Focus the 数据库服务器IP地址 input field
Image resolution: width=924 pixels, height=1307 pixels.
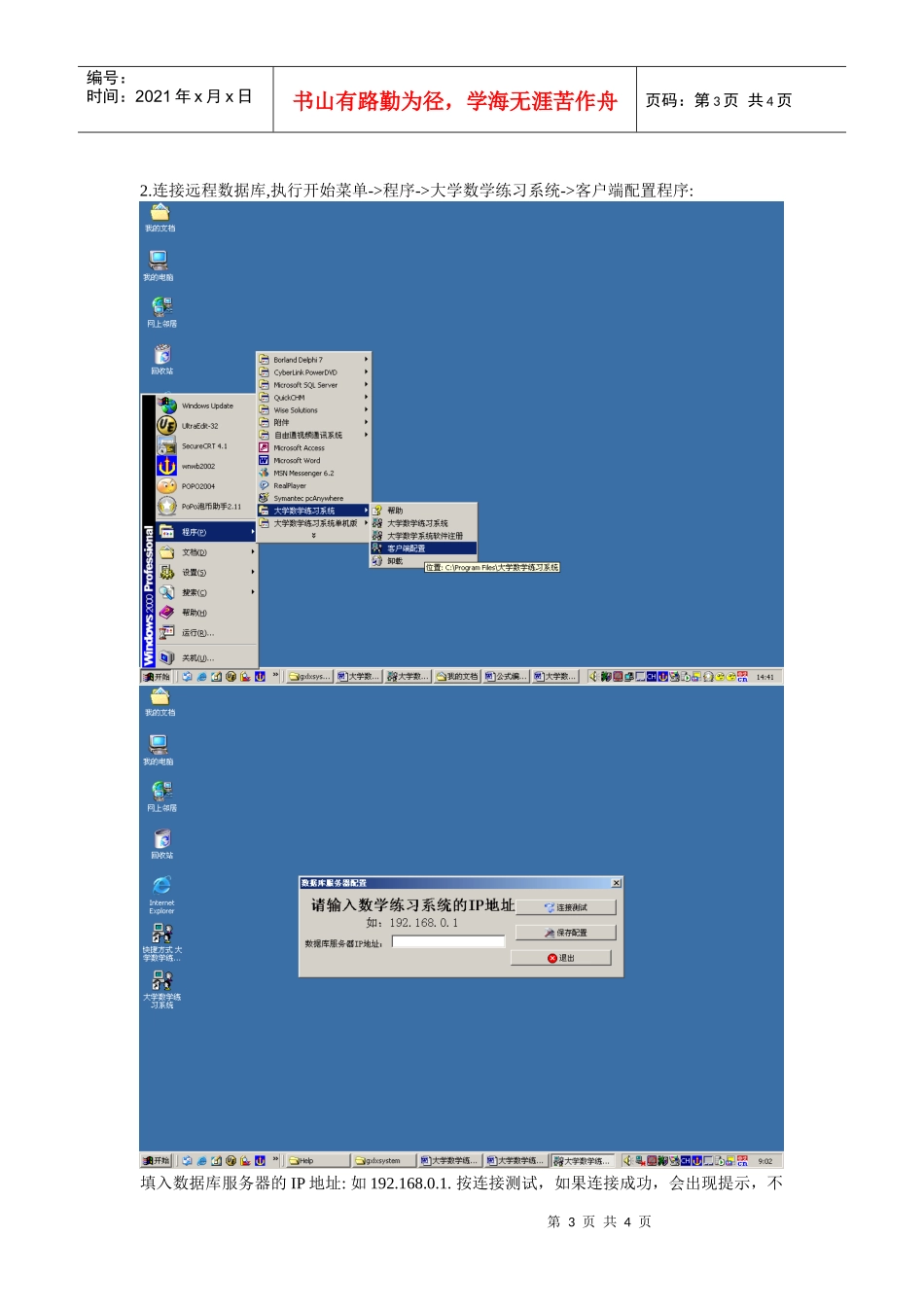[448, 941]
